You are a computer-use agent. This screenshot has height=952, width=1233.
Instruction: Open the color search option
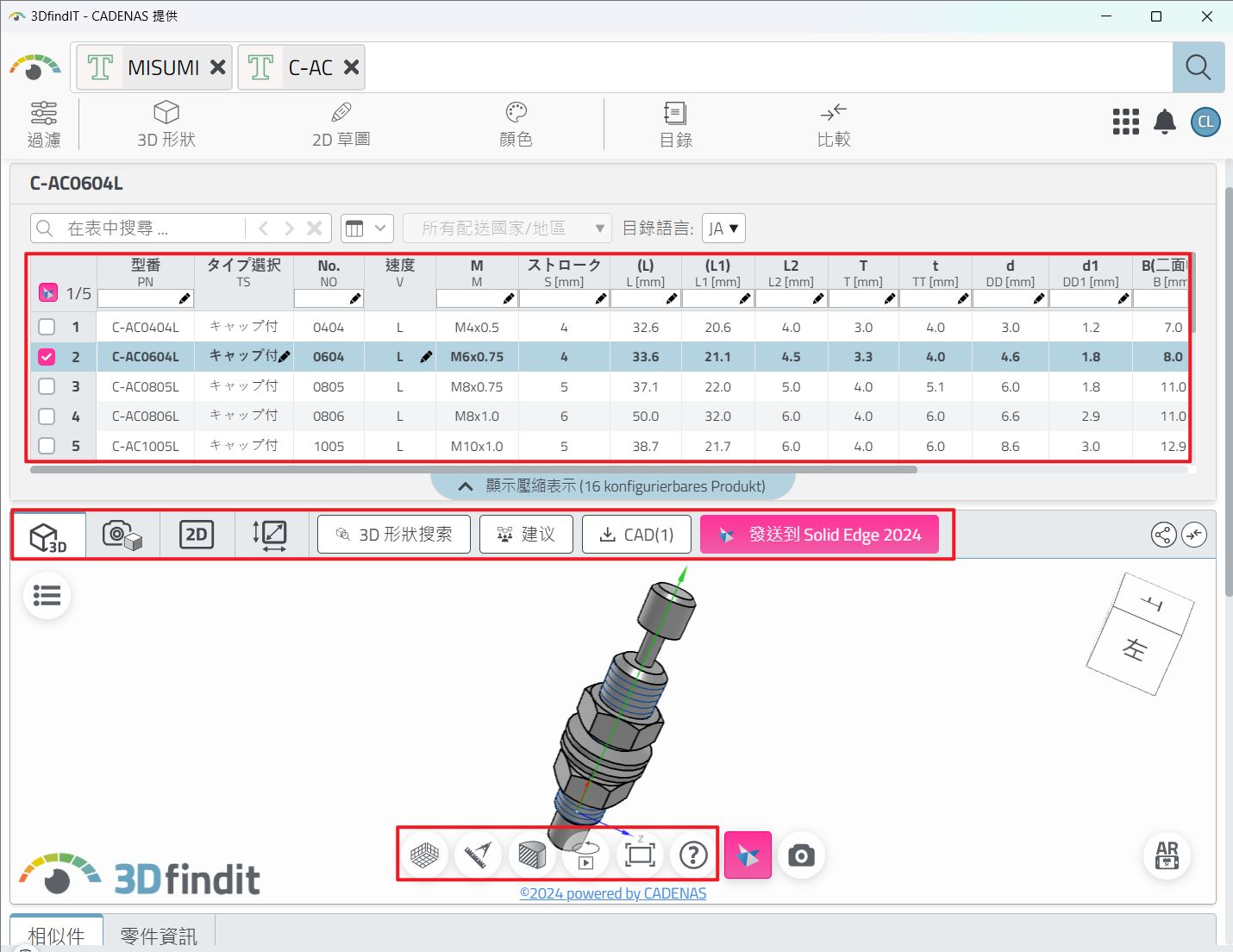tap(516, 124)
